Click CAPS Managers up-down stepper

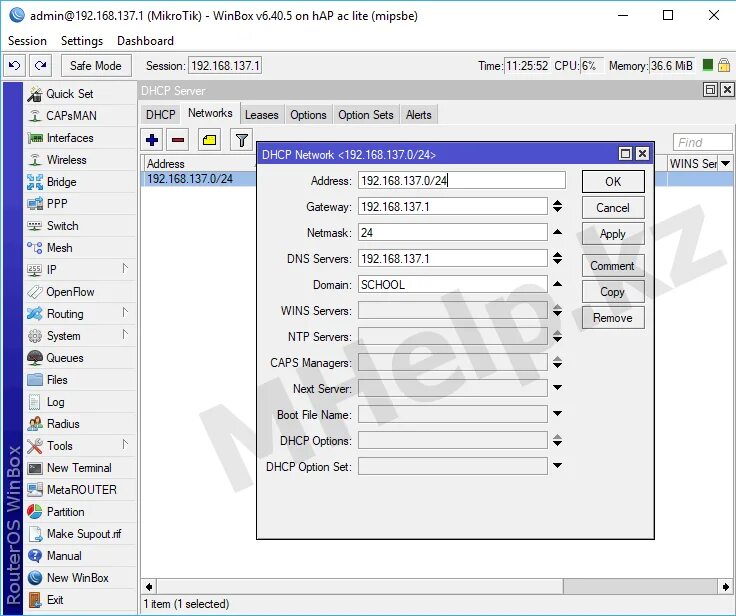pyautogui.click(x=557, y=362)
